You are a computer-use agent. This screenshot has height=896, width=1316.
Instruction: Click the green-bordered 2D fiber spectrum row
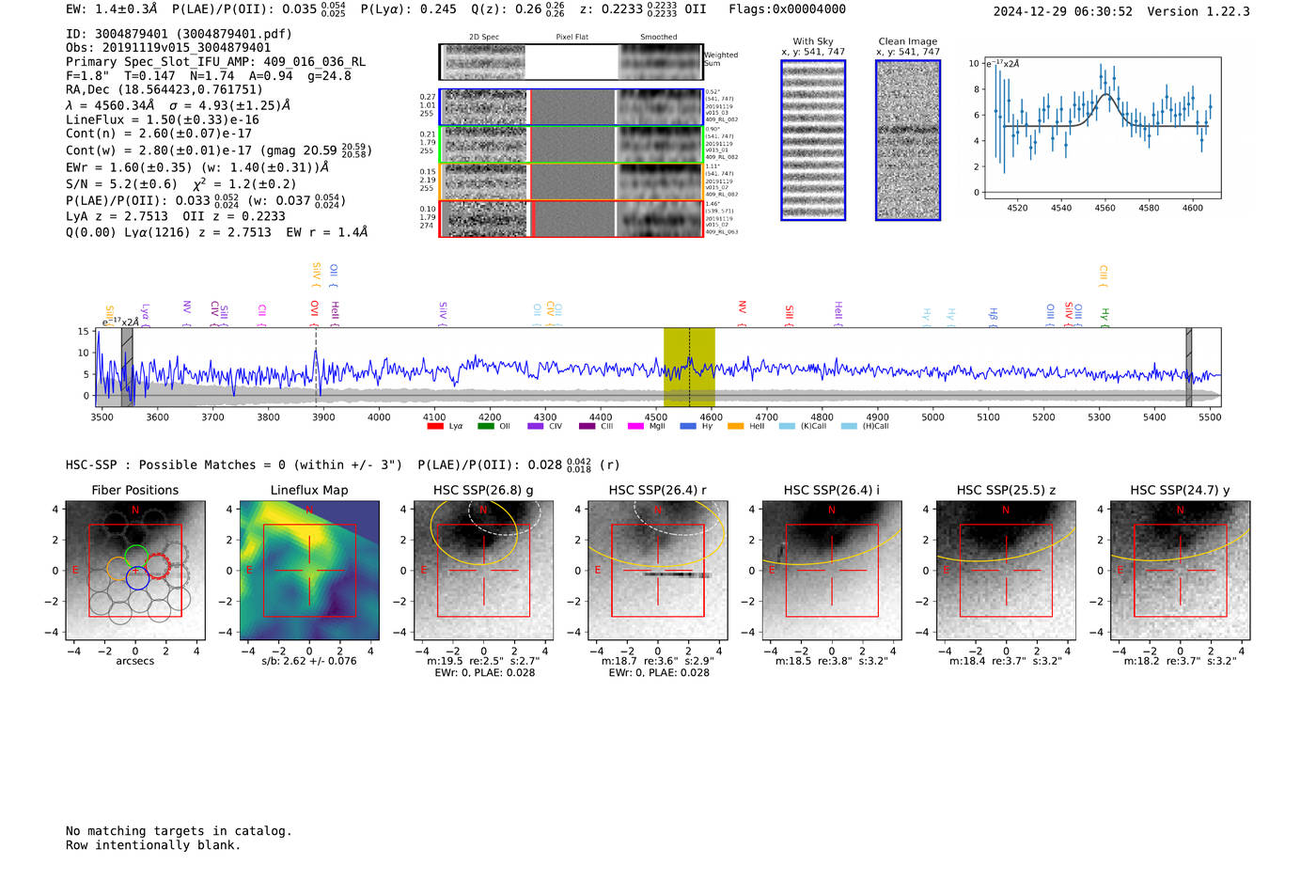tap(572, 145)
